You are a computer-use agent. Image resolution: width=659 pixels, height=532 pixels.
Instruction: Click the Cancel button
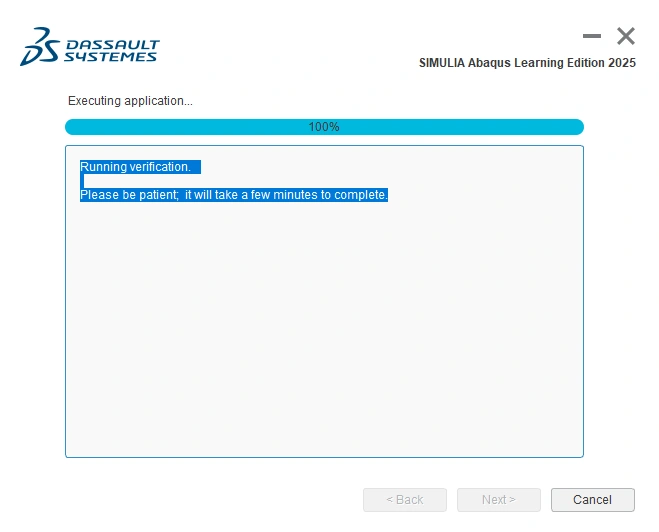(x=593, y=500)
